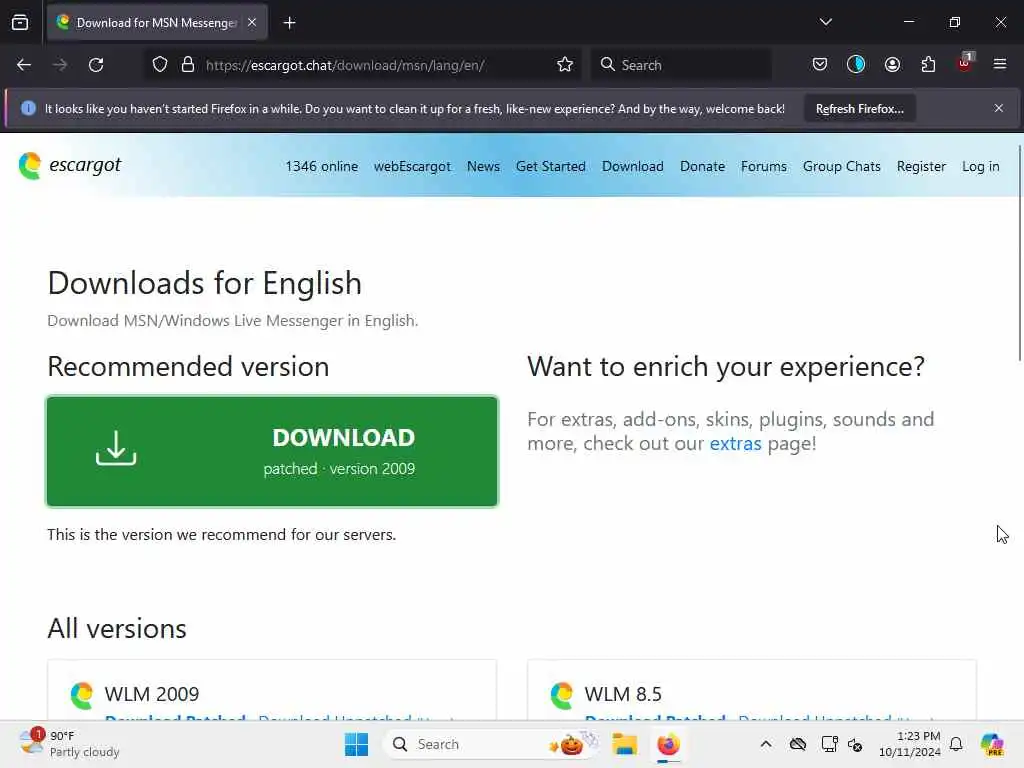Open File Explorer from taskbar

coord(624,744)
